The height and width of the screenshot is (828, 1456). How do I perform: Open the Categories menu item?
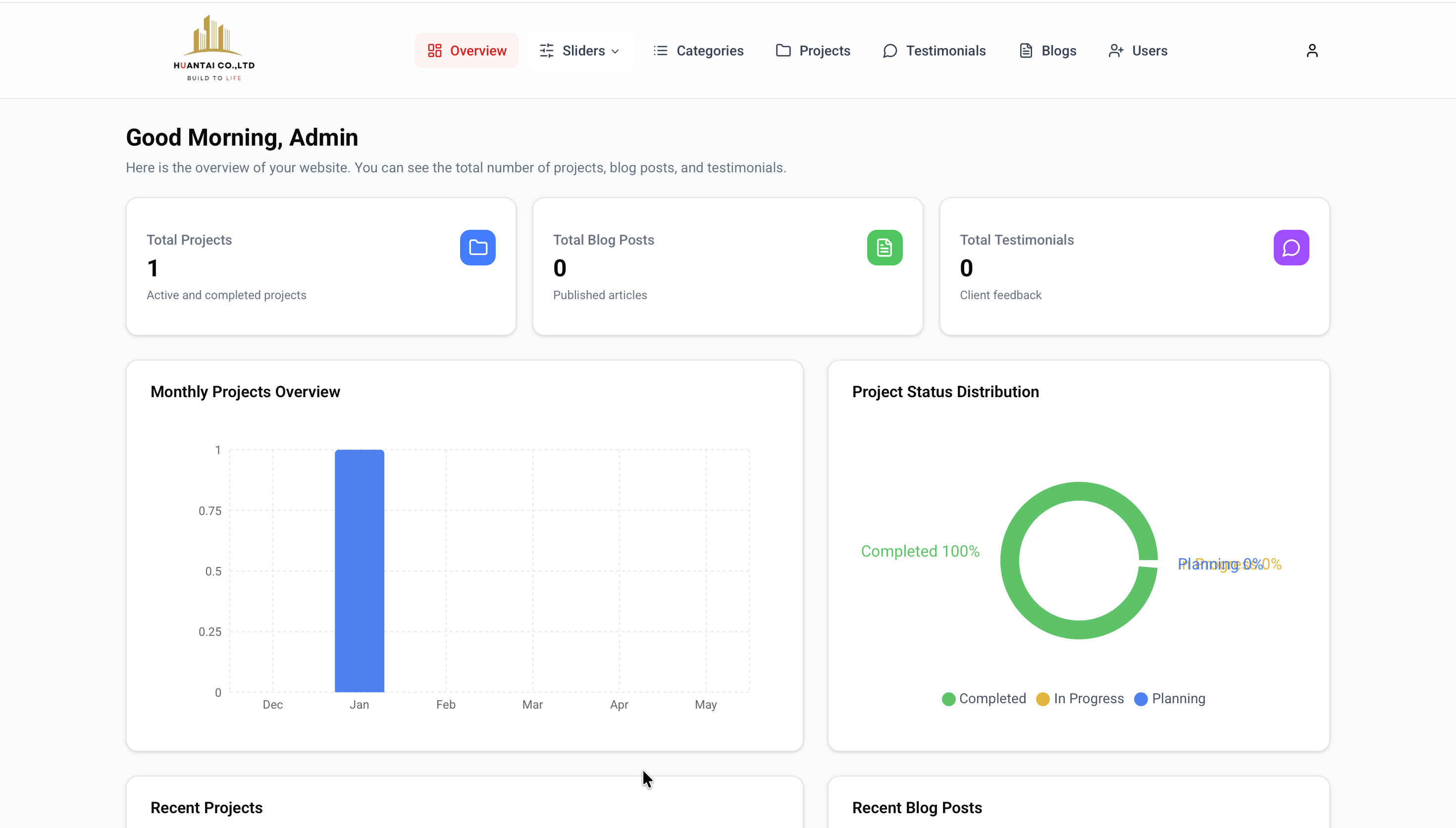pos(698,51)
